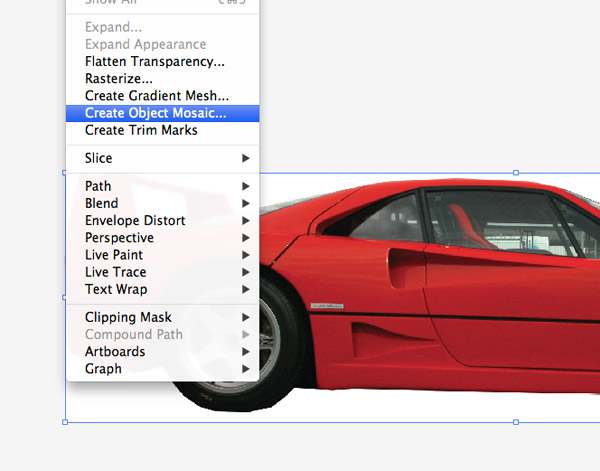600x471 pixels.
Task: Expand the Slice submenu arrow
Action: click(246, 158)
